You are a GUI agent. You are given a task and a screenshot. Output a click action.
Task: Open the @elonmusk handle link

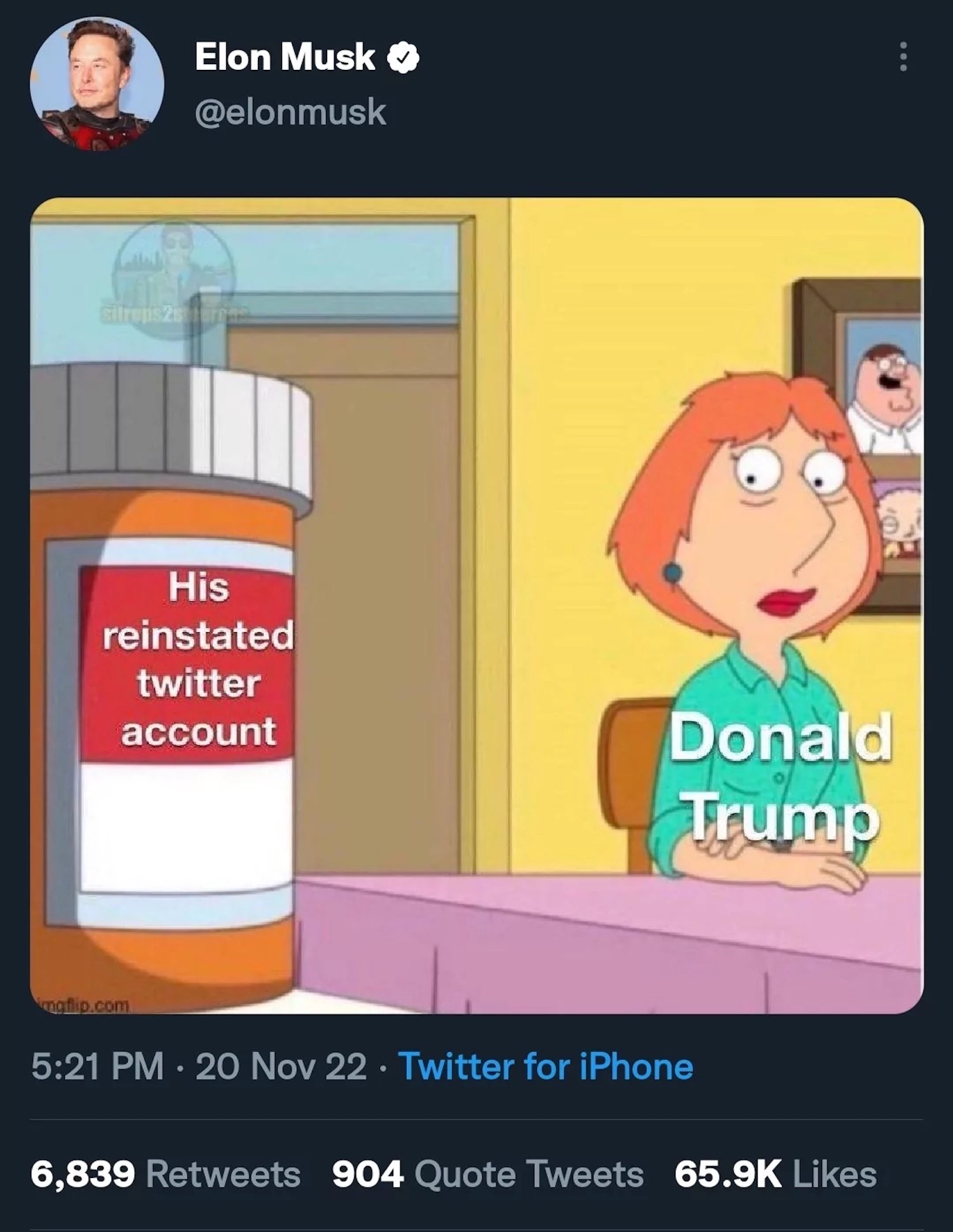coord(290,112)
